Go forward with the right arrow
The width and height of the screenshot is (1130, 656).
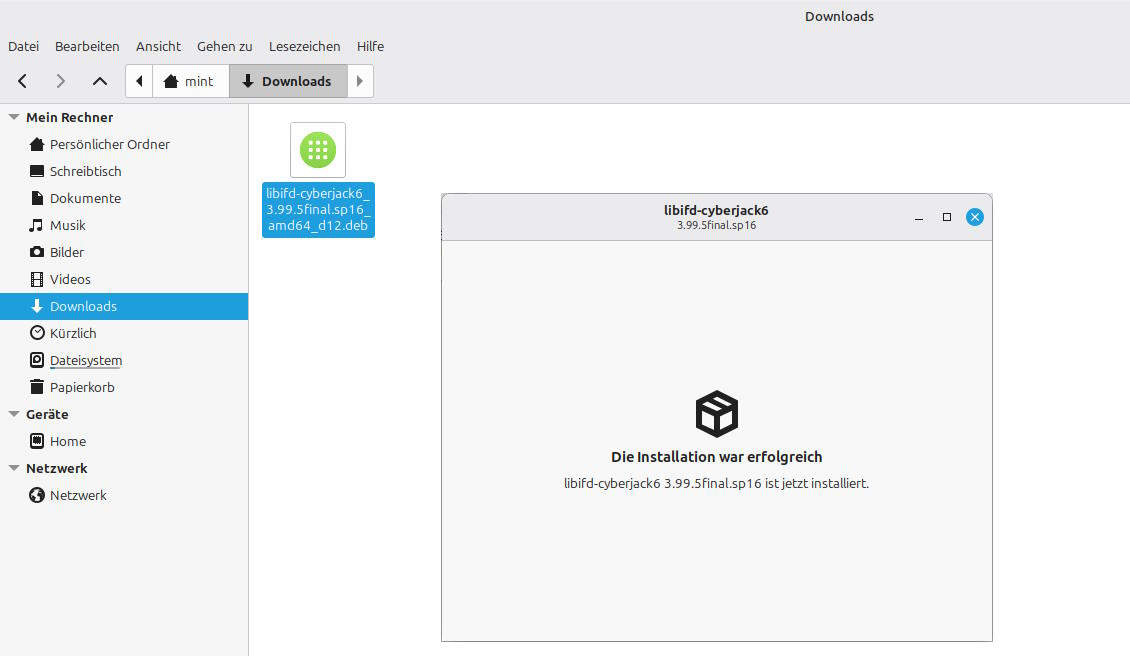(x=61, y=81)
